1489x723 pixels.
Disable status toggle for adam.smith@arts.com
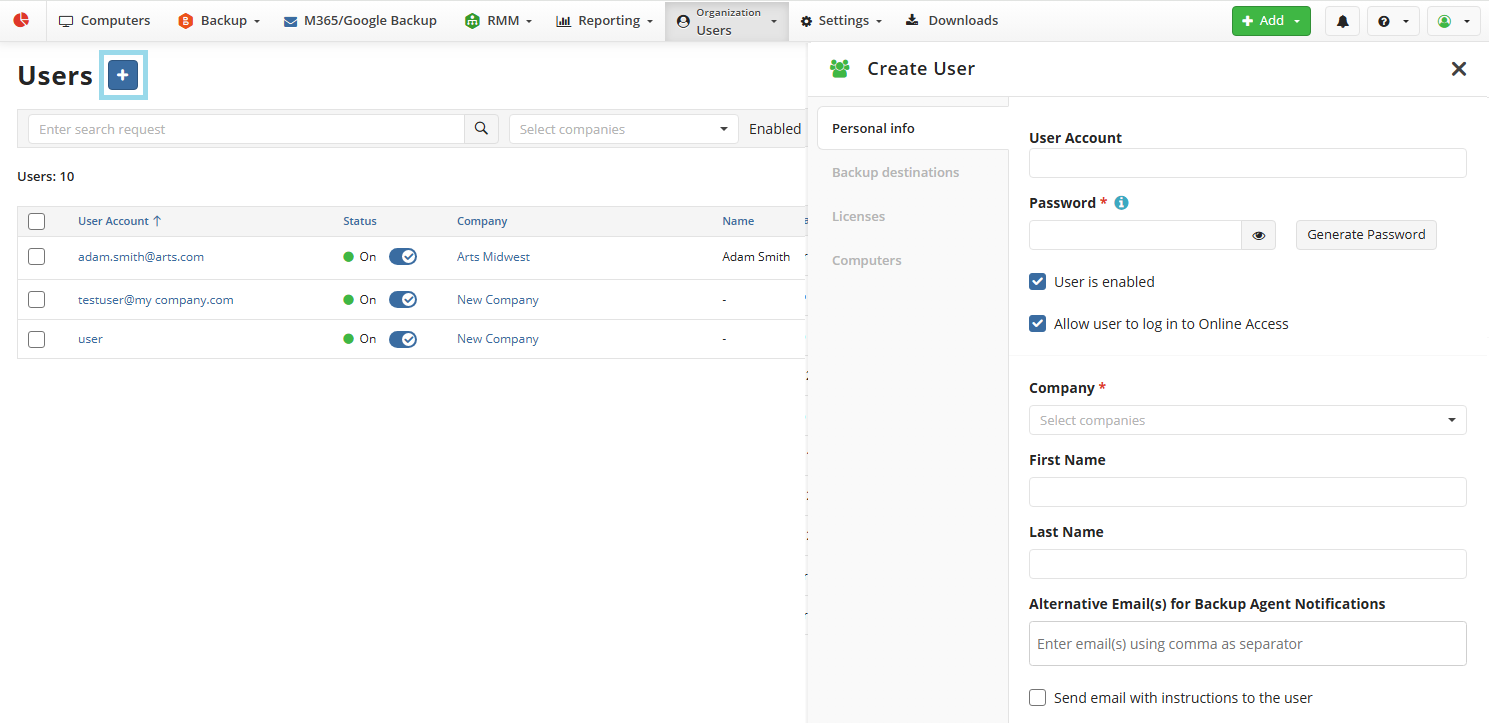tap(403, 257)
